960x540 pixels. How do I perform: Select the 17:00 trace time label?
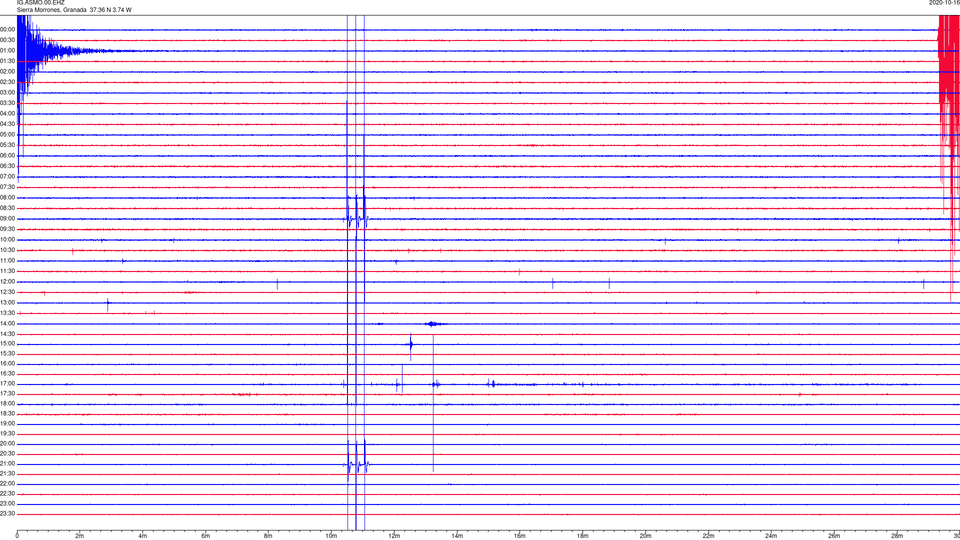click(x=8, y=384)
